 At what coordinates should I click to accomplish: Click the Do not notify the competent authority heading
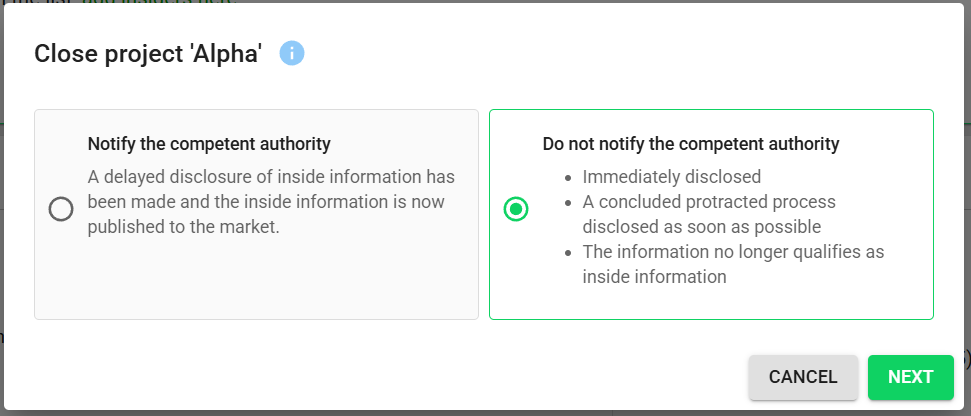click(x=691, y=144)
